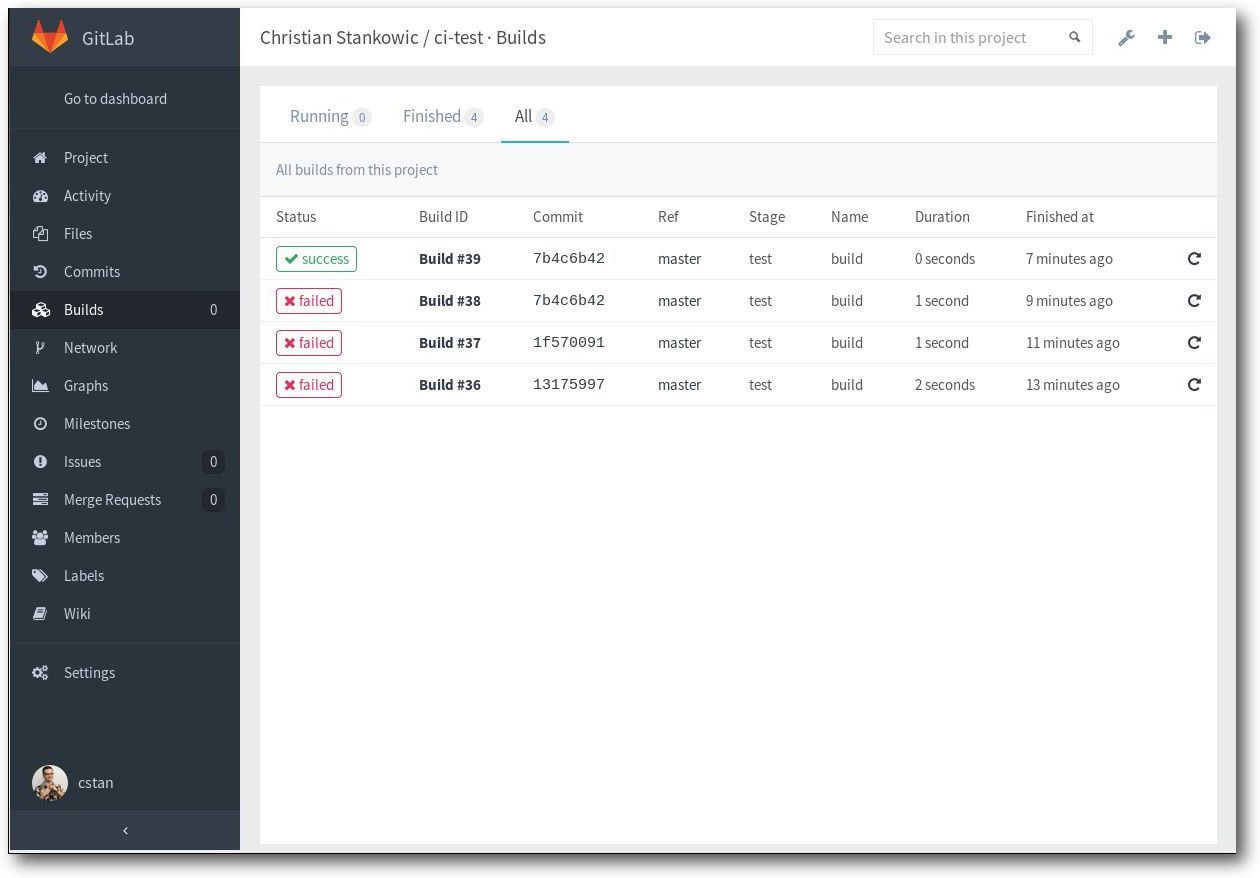The image size is (1260, 878).
Task: Click '13 minutes ago' finished time
Action: tap(1073, 385)
